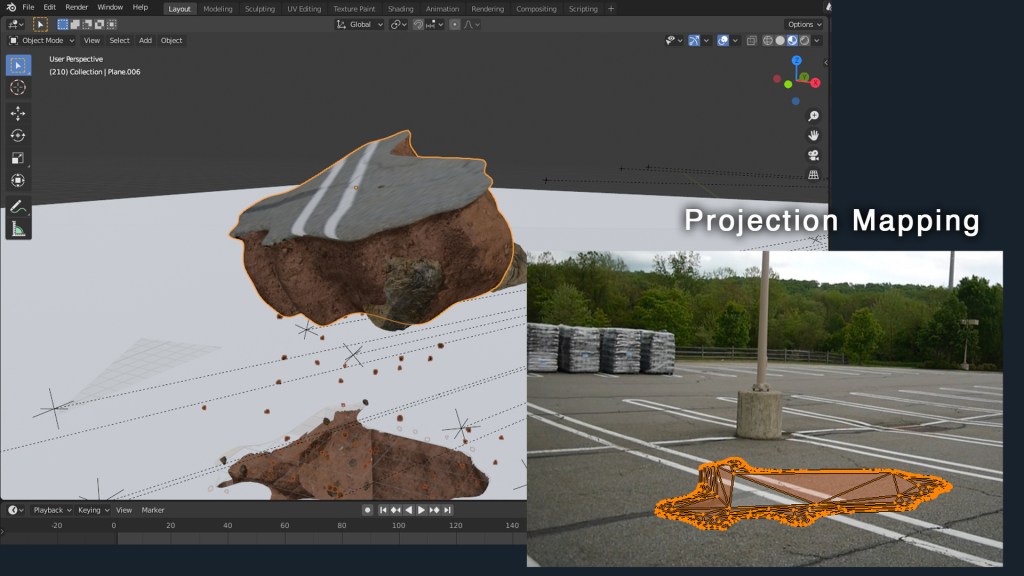Open the Render menu
Screen dimensions: 1024x576
77,7
